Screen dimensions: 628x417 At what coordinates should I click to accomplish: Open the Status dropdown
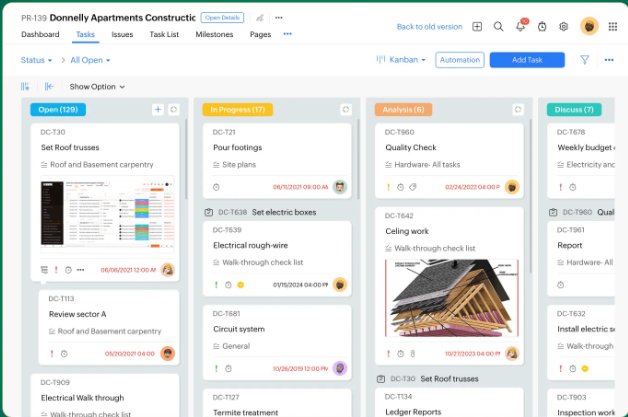tap(36, 60)
